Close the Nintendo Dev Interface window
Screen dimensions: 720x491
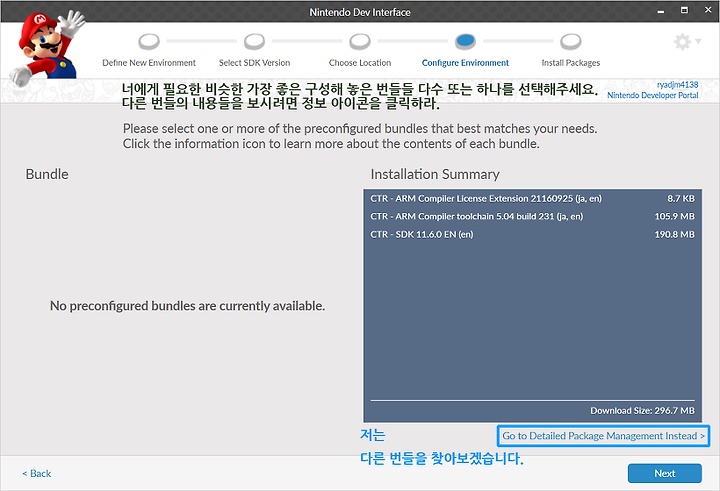click(x=708, y=10)
